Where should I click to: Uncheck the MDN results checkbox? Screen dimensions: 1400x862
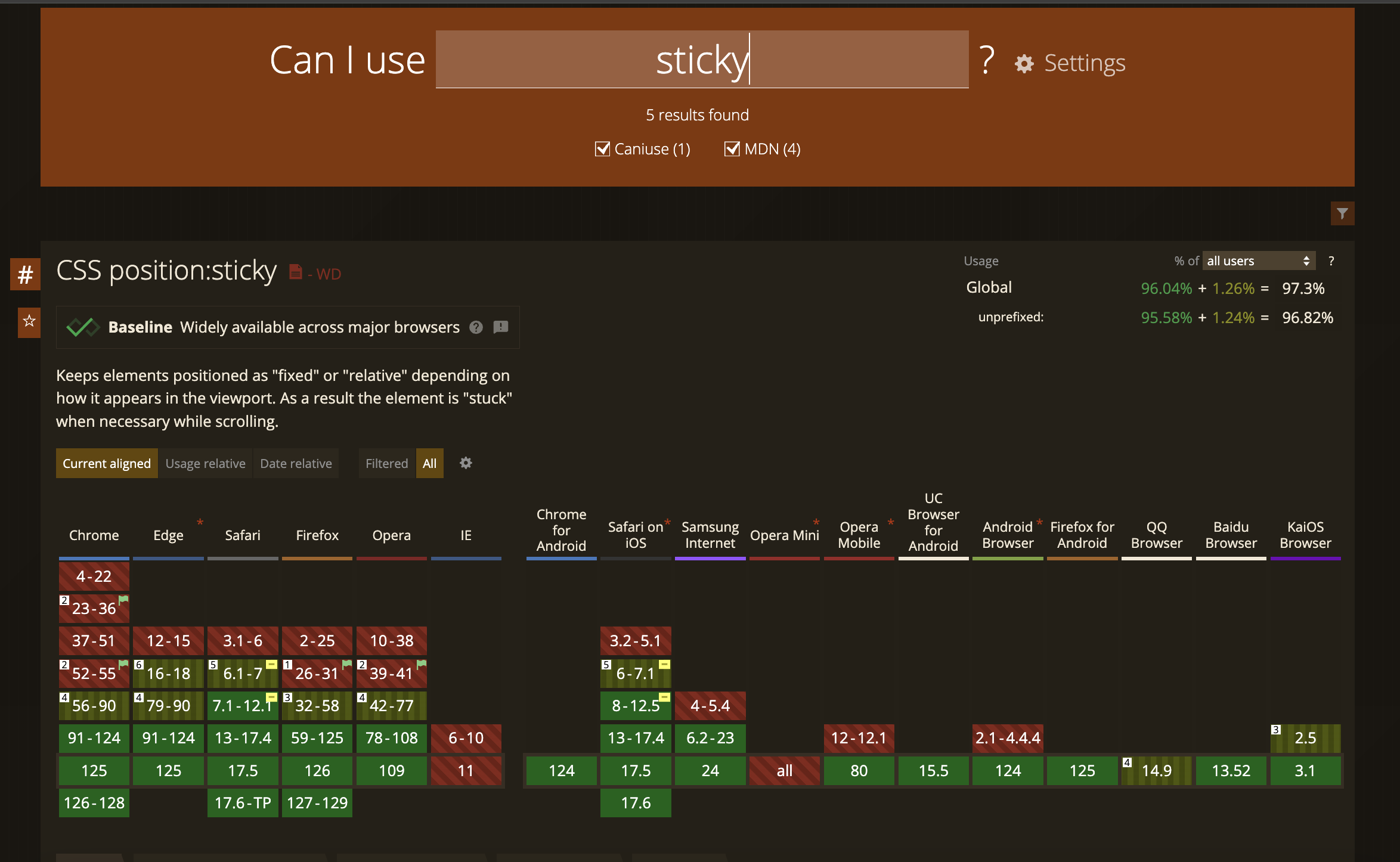pos(732,149)
